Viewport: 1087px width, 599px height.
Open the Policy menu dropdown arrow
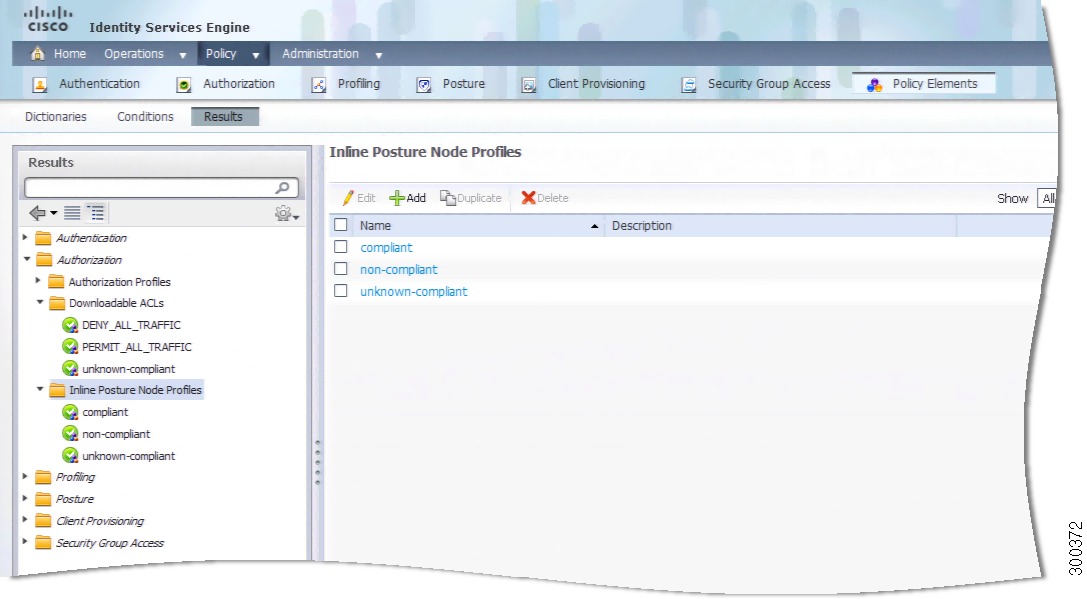pyautogui.click(x=256, y=55)
